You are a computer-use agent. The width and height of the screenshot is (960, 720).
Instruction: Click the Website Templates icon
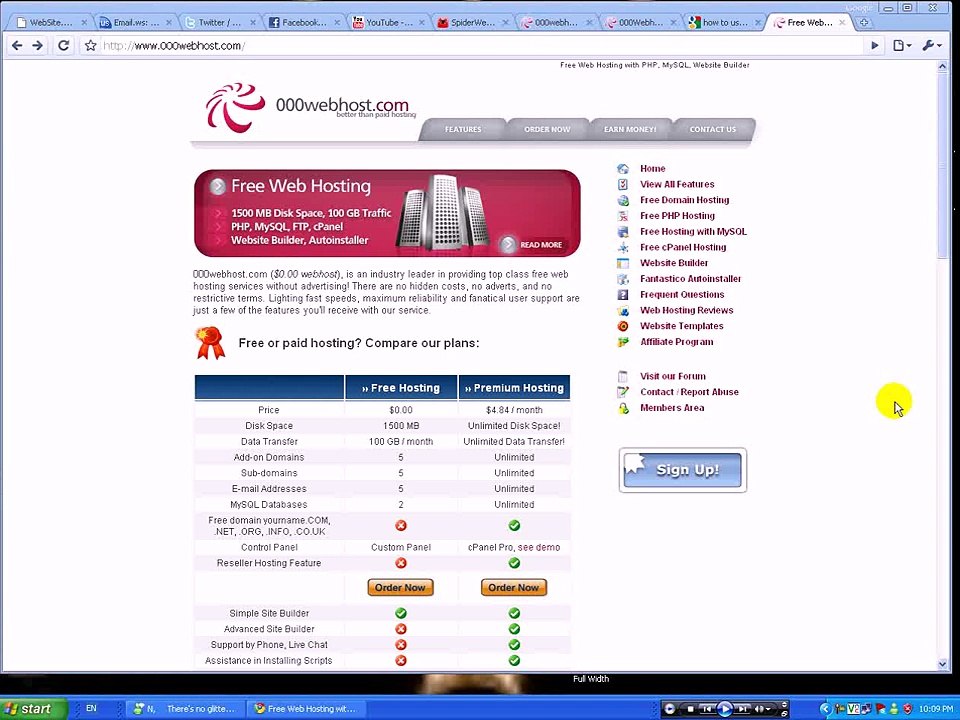pyautogui.click(x=623, y=326)
